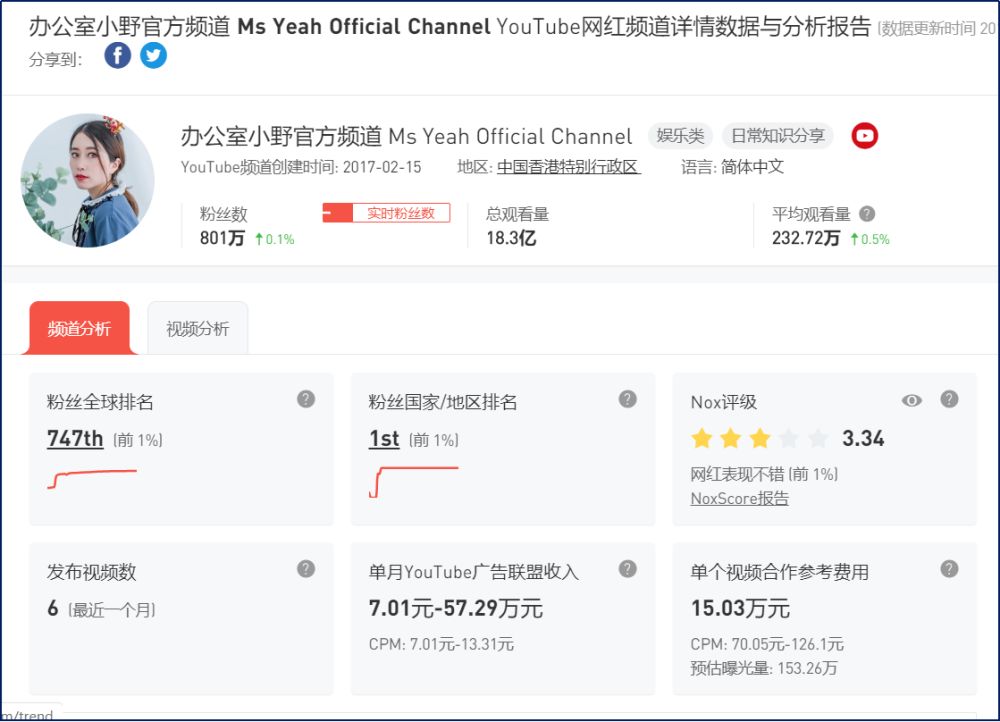Toggle the eye icon in Nox评级 card
The image size is (1000, 722).
click(x=912, y=401)
